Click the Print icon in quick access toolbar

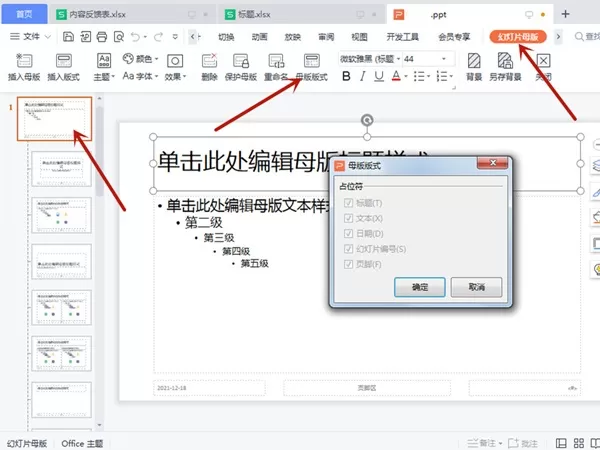click(102, 37)
